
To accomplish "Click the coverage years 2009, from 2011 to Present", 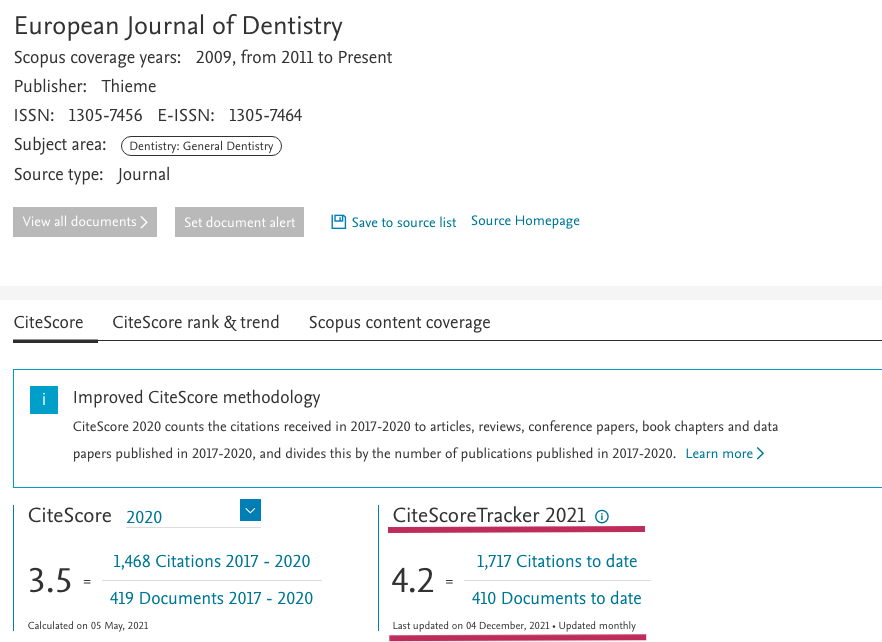I will tap(294, 57).
